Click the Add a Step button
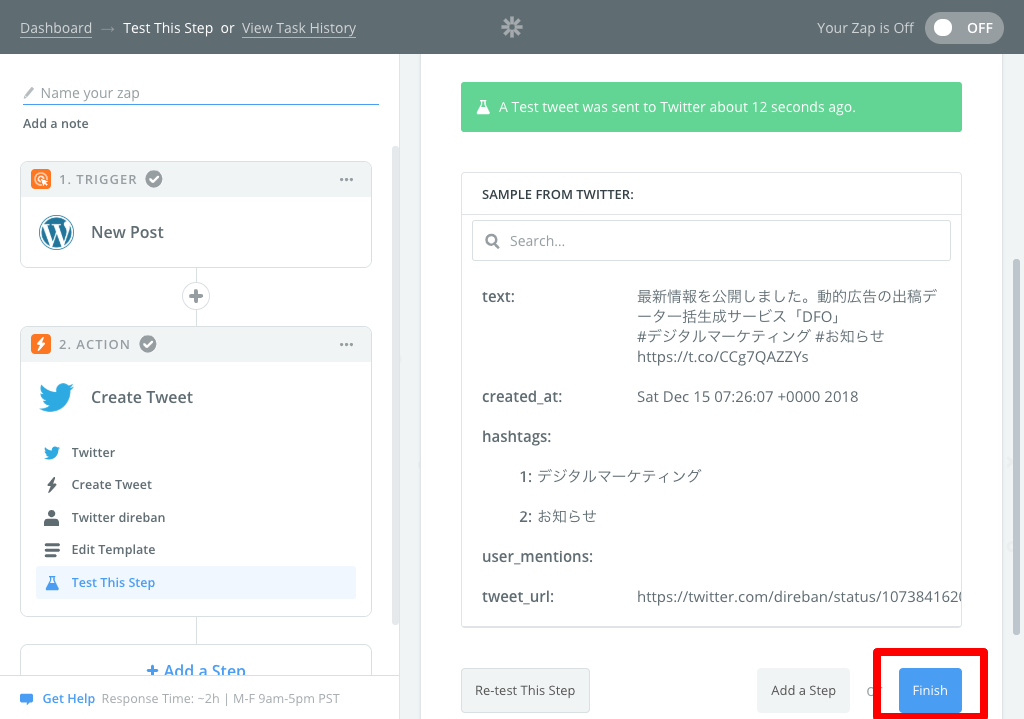The image size is (1024, 719). point(803,690)
